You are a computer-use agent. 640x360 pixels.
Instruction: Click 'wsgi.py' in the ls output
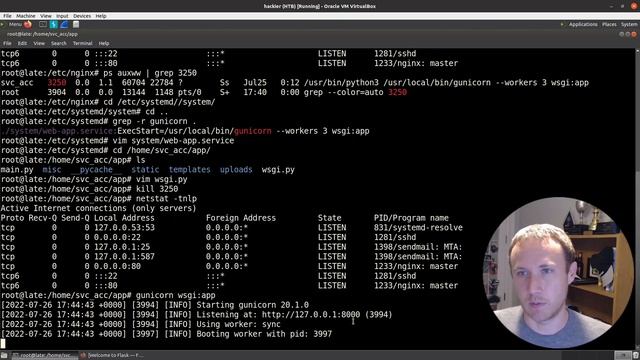[278, 170]
